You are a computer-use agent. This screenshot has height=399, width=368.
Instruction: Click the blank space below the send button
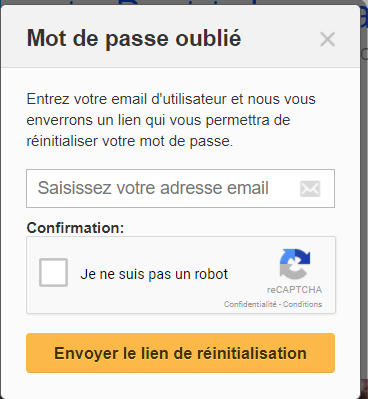(x=180, y=385)
